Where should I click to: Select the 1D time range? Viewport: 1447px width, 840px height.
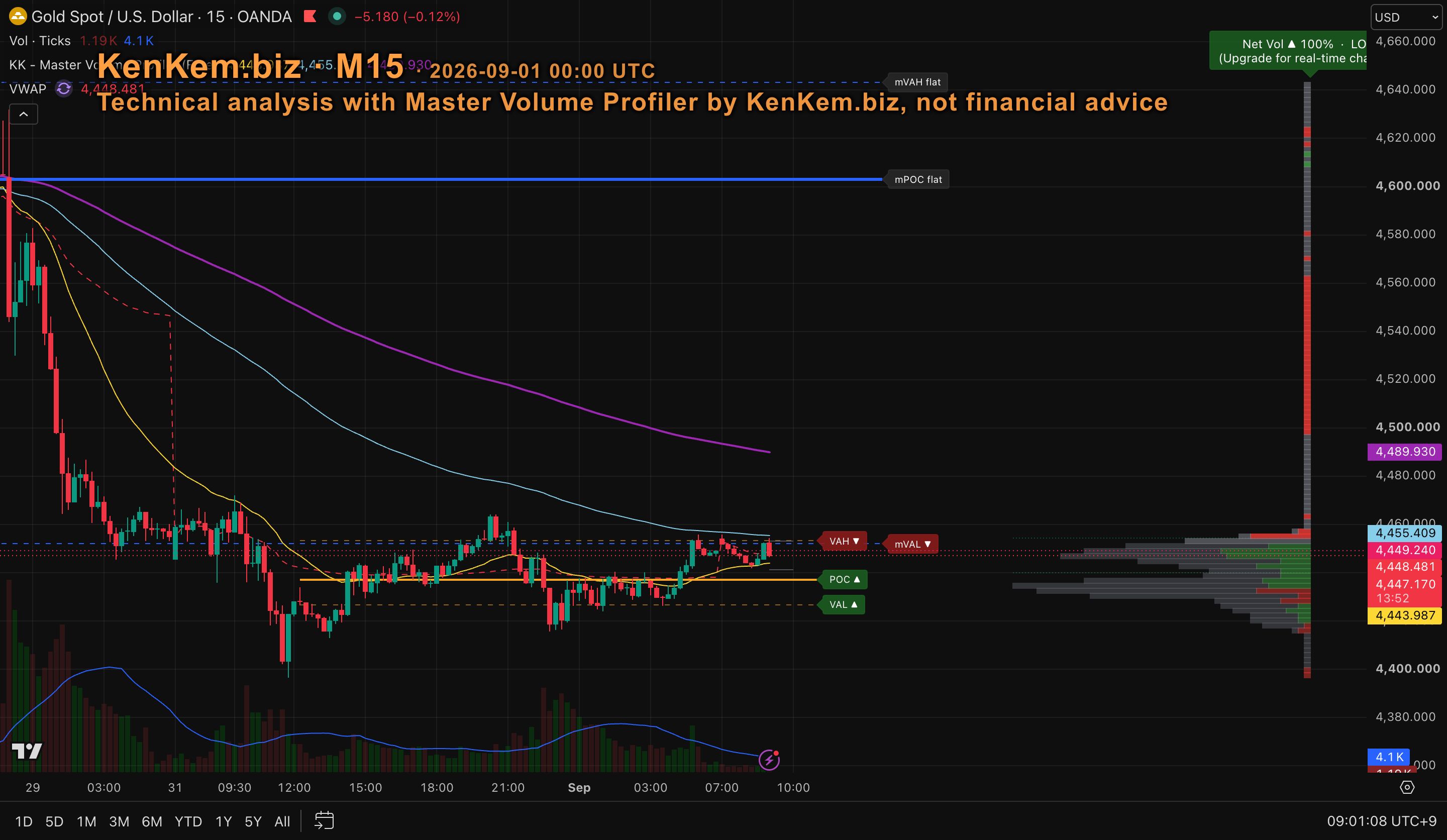[24, 821]
